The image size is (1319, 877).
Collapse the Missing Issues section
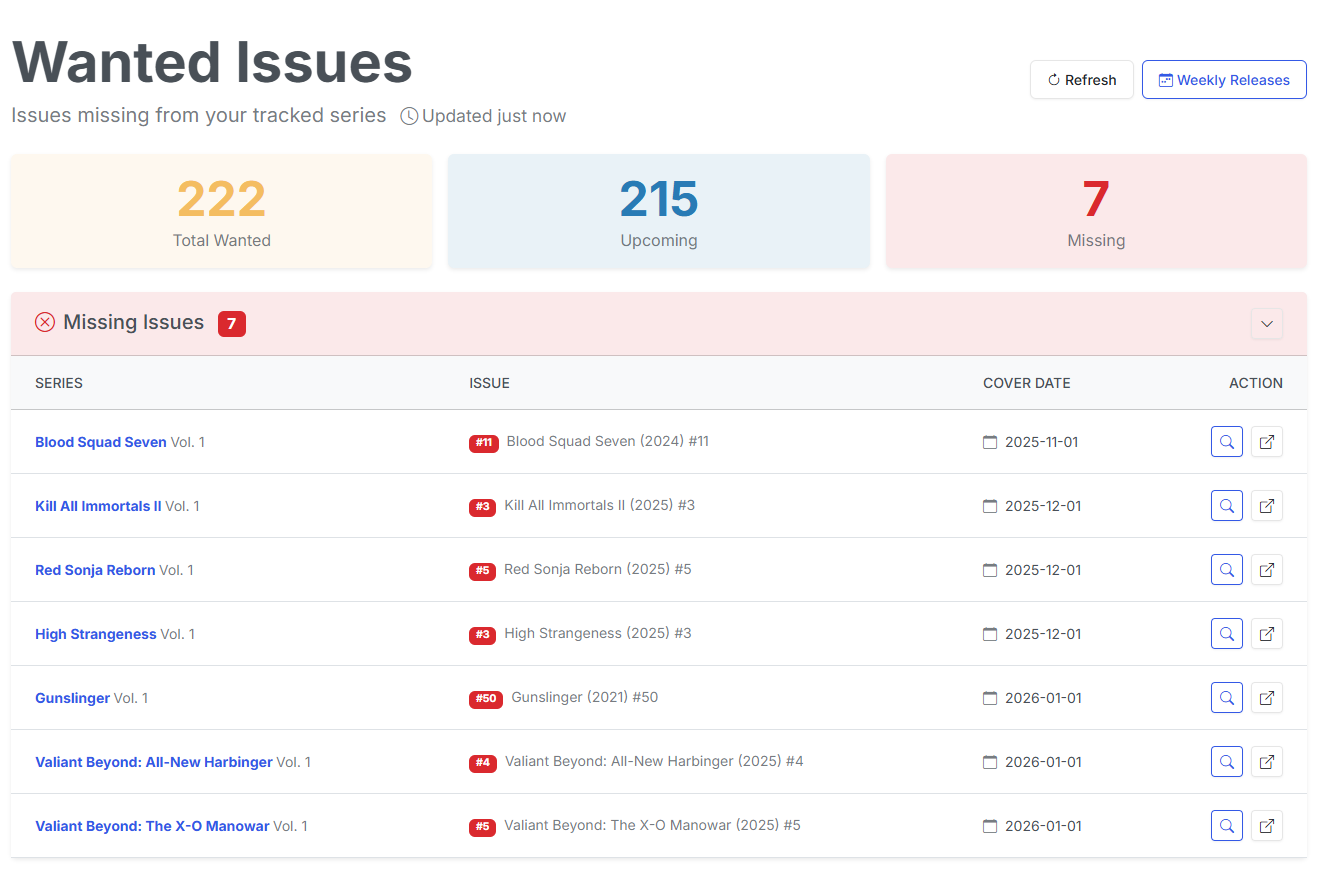(1266, 324)
